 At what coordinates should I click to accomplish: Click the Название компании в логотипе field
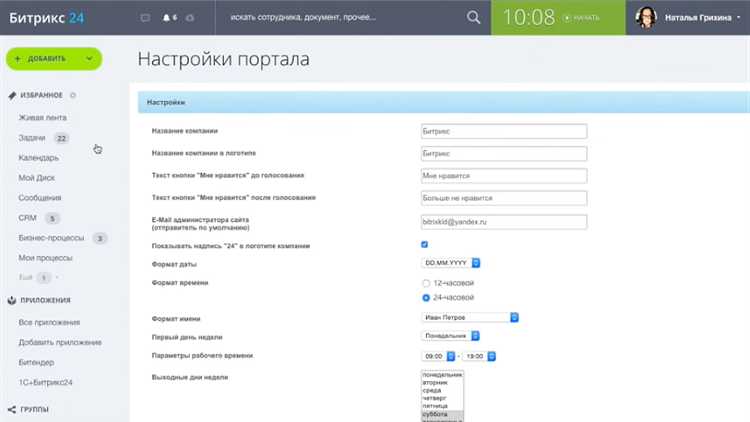(x=504, y=154)
